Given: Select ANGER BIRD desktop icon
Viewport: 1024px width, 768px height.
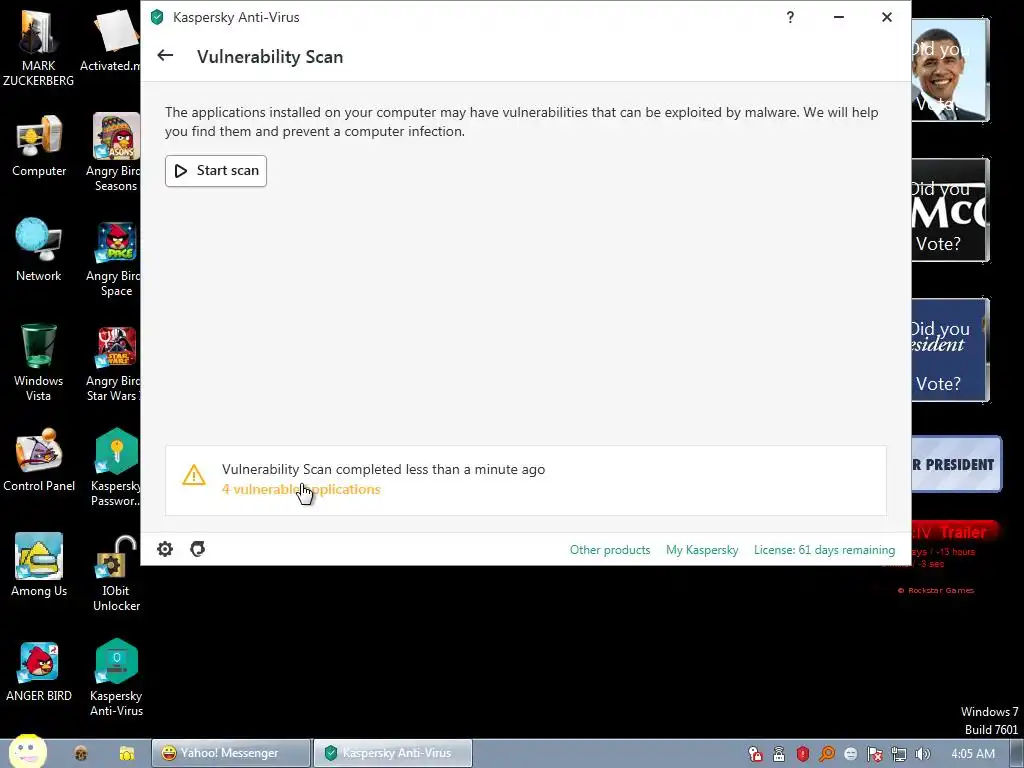Looking at the screenshot, I should [x=39, y=671].
